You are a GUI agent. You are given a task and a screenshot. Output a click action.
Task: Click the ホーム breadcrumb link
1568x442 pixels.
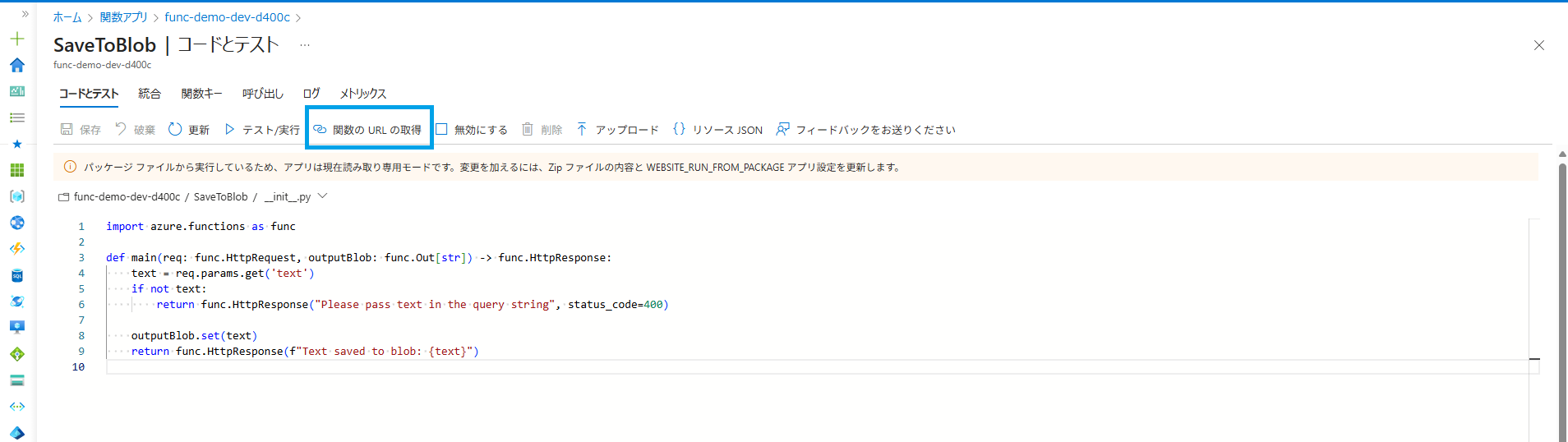[67, 17]
